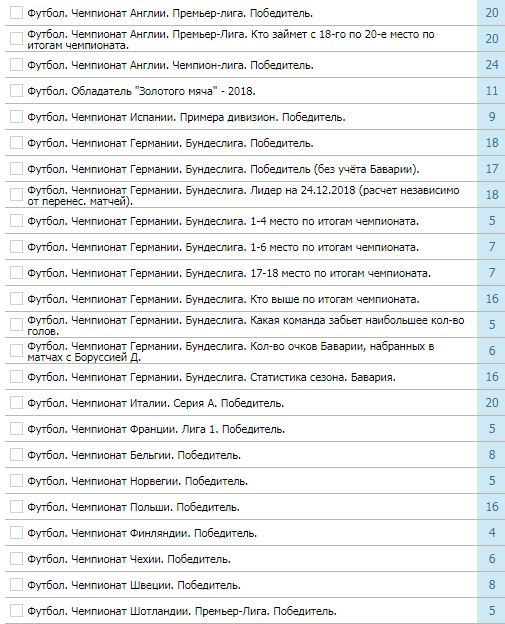Screen dimensions: 505x624
Task: Check the box for Бундеслига. Победитель (без учёта Баварии)
Action: click(16, 169)
